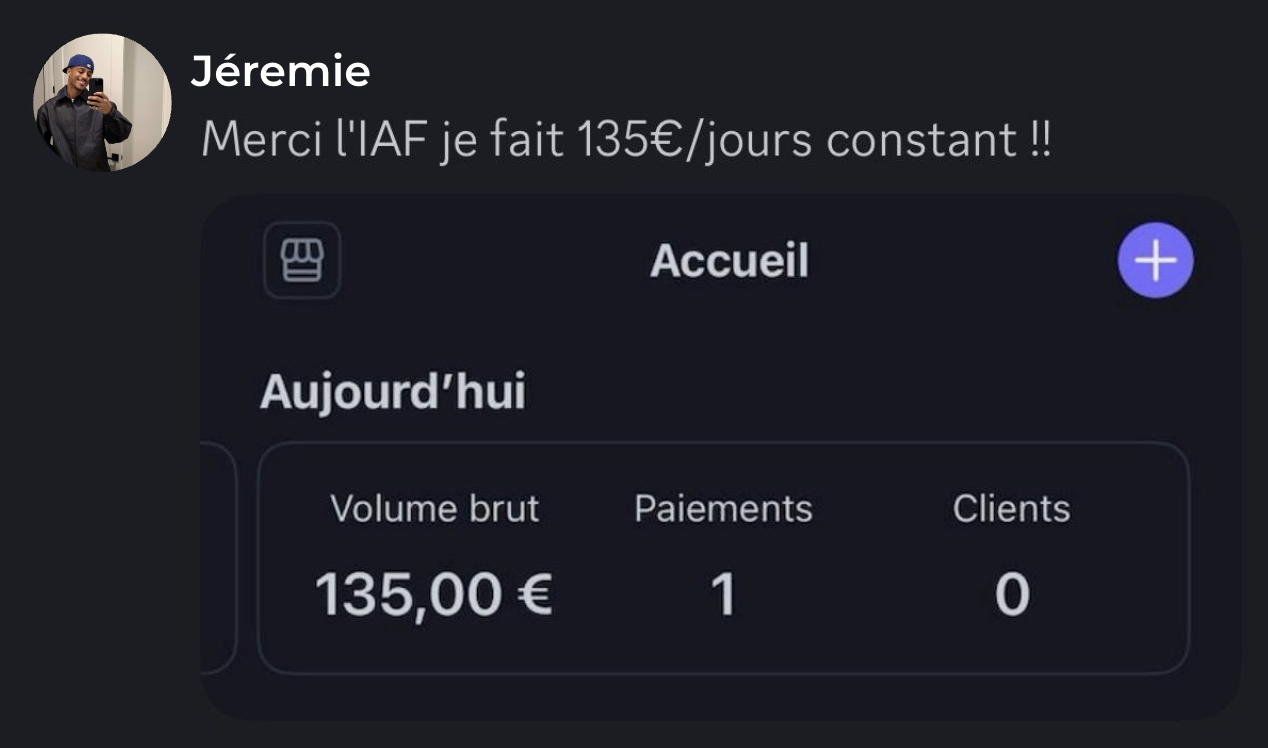Select the 135,00 € amount value
The height and width of the screenshot is (748, 1268).
click(x=434, y=594)
